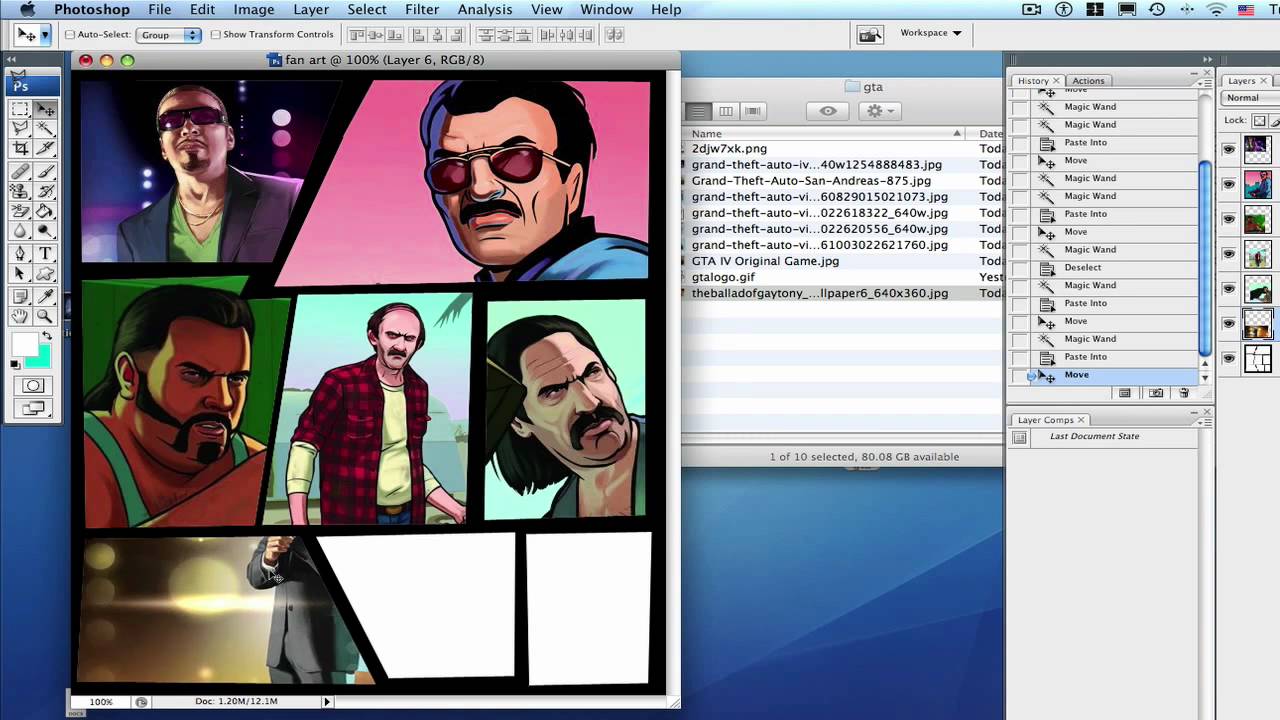
Task: Hide the bottom panel-frame layer's eye icon
Action: point(1229,359)
